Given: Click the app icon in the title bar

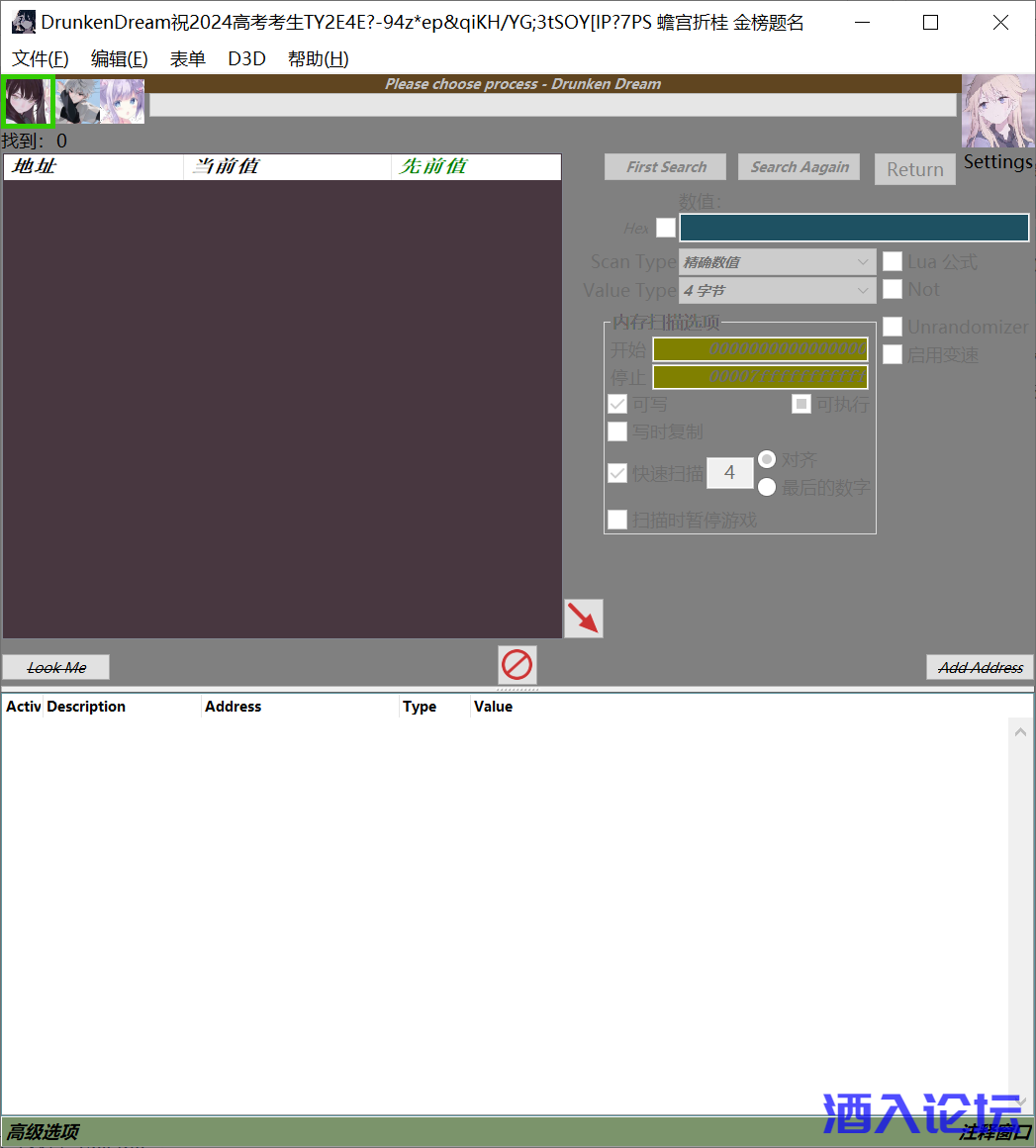Looking at the screenshot, I should (22, 22).
